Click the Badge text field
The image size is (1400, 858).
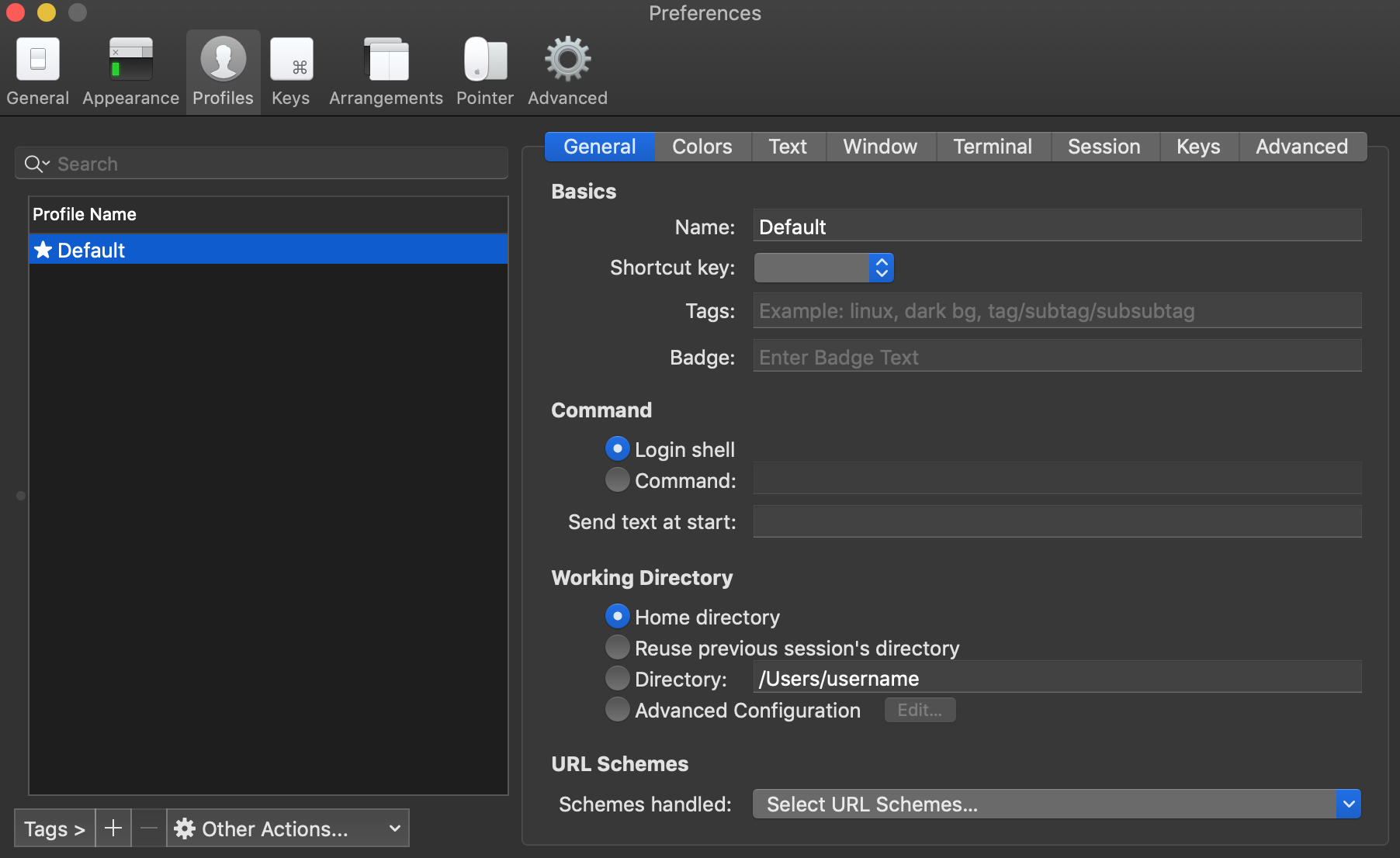[1057, 356]
